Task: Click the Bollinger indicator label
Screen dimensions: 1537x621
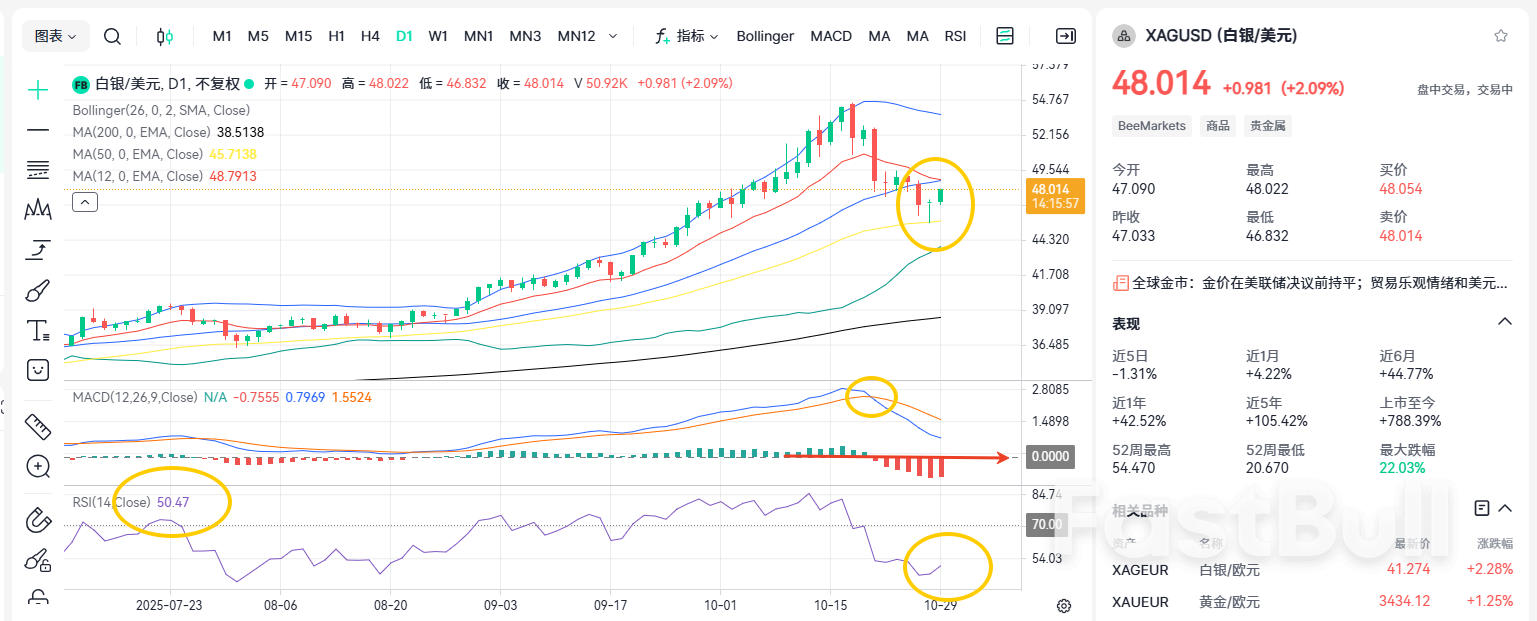Action: (764, 35)
